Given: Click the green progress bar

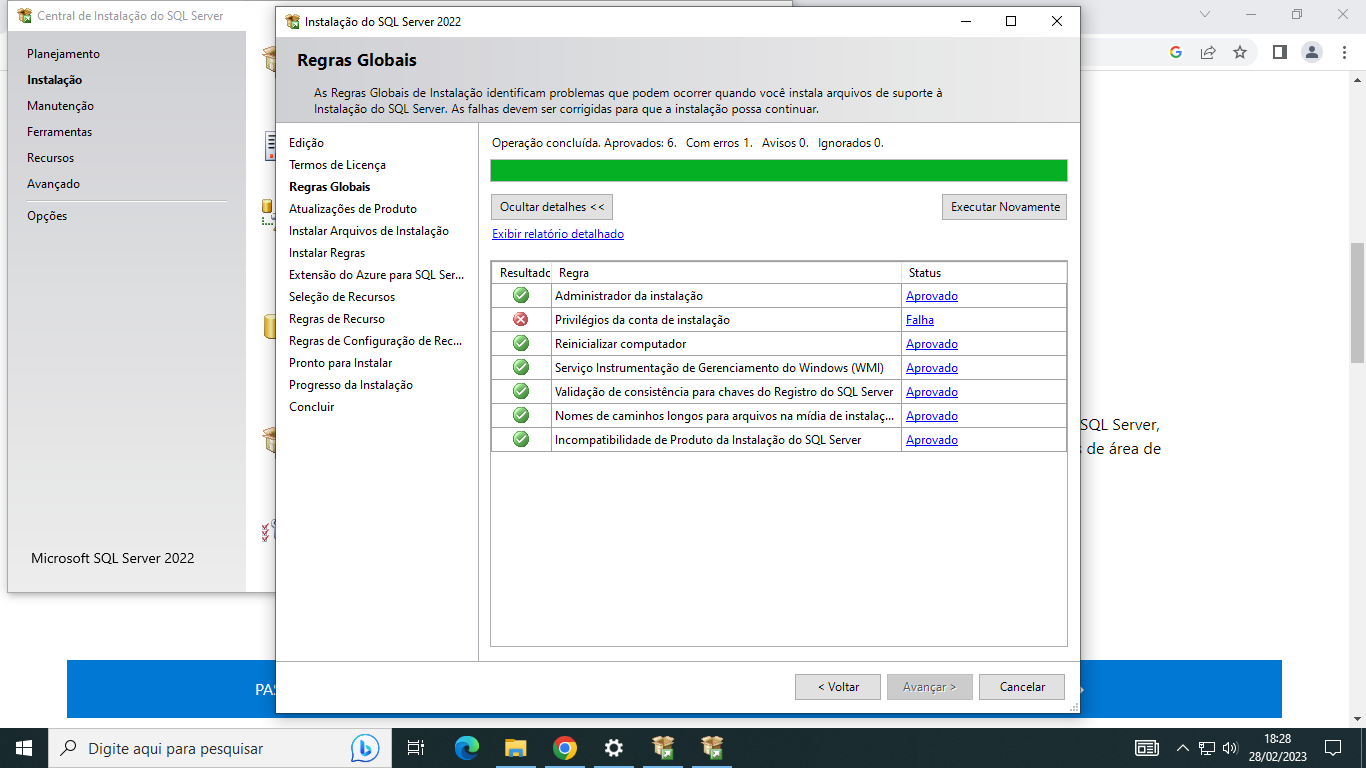Looking at the screenshot, I should pos(779,170).
